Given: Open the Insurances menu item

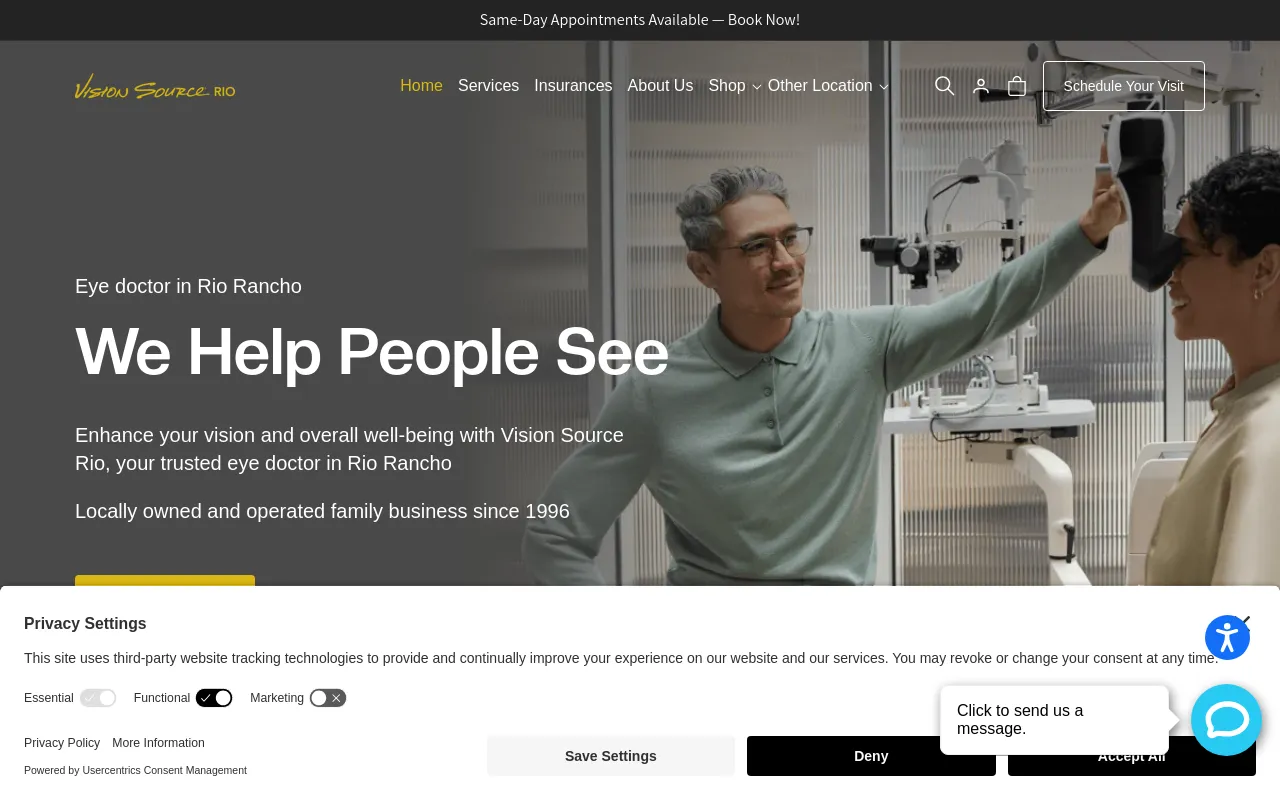Looking at the screenshot, I should pos(573,86).
